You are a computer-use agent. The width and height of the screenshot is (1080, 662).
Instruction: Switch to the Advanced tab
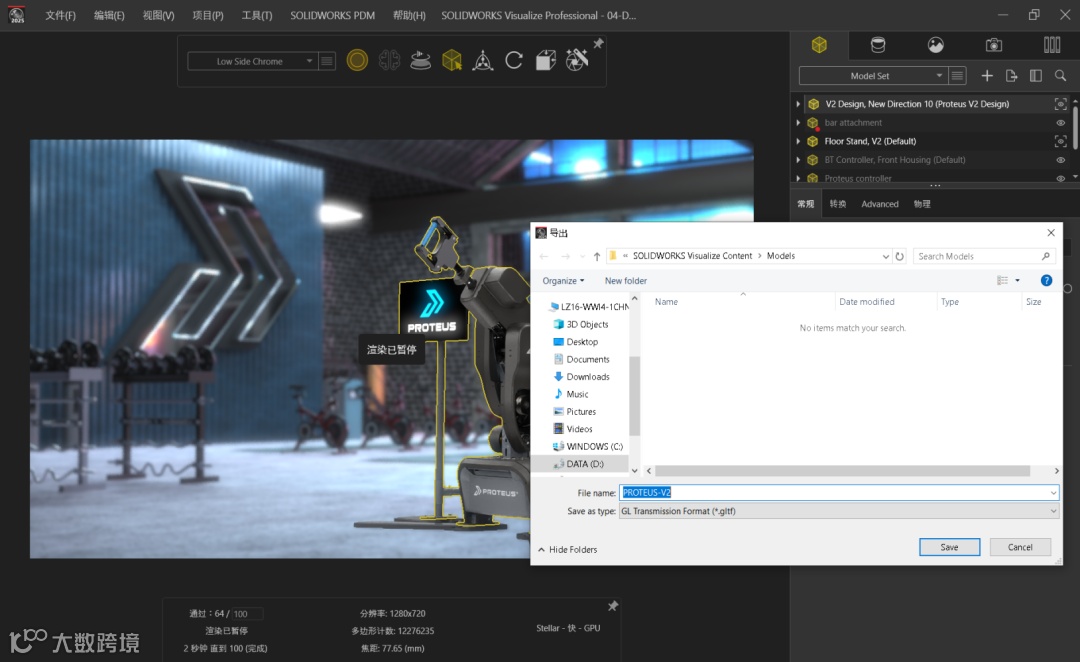pyautogui.click(x=880, y=204)
